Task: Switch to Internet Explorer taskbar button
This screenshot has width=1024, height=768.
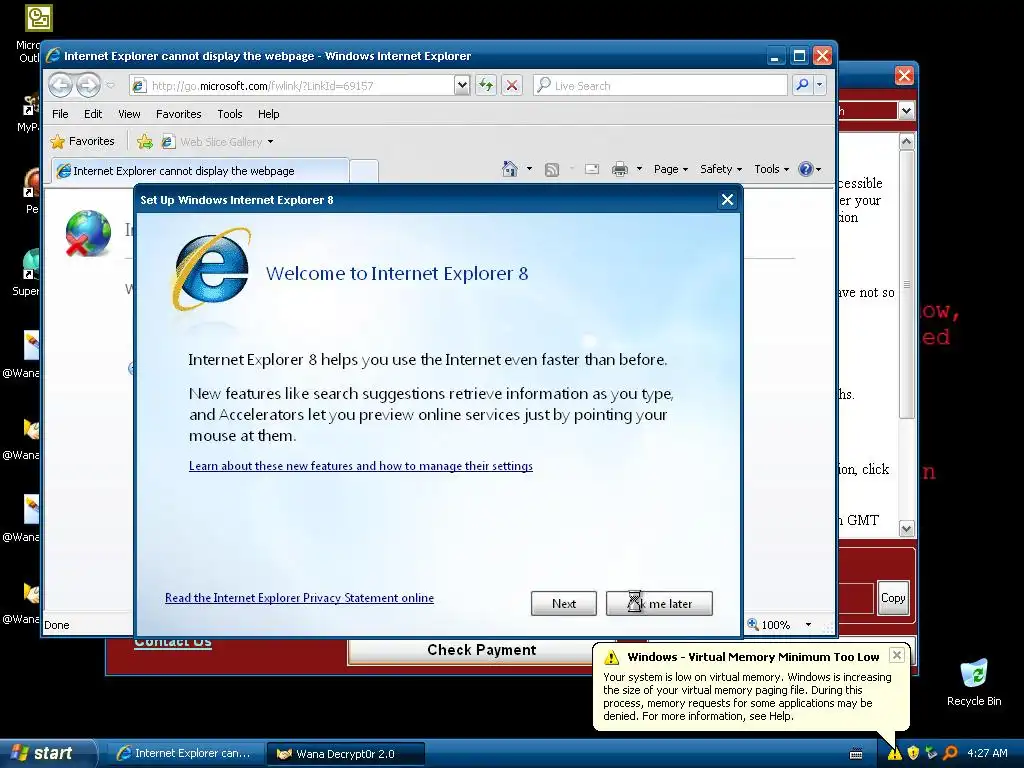Action: coord(185,753)
